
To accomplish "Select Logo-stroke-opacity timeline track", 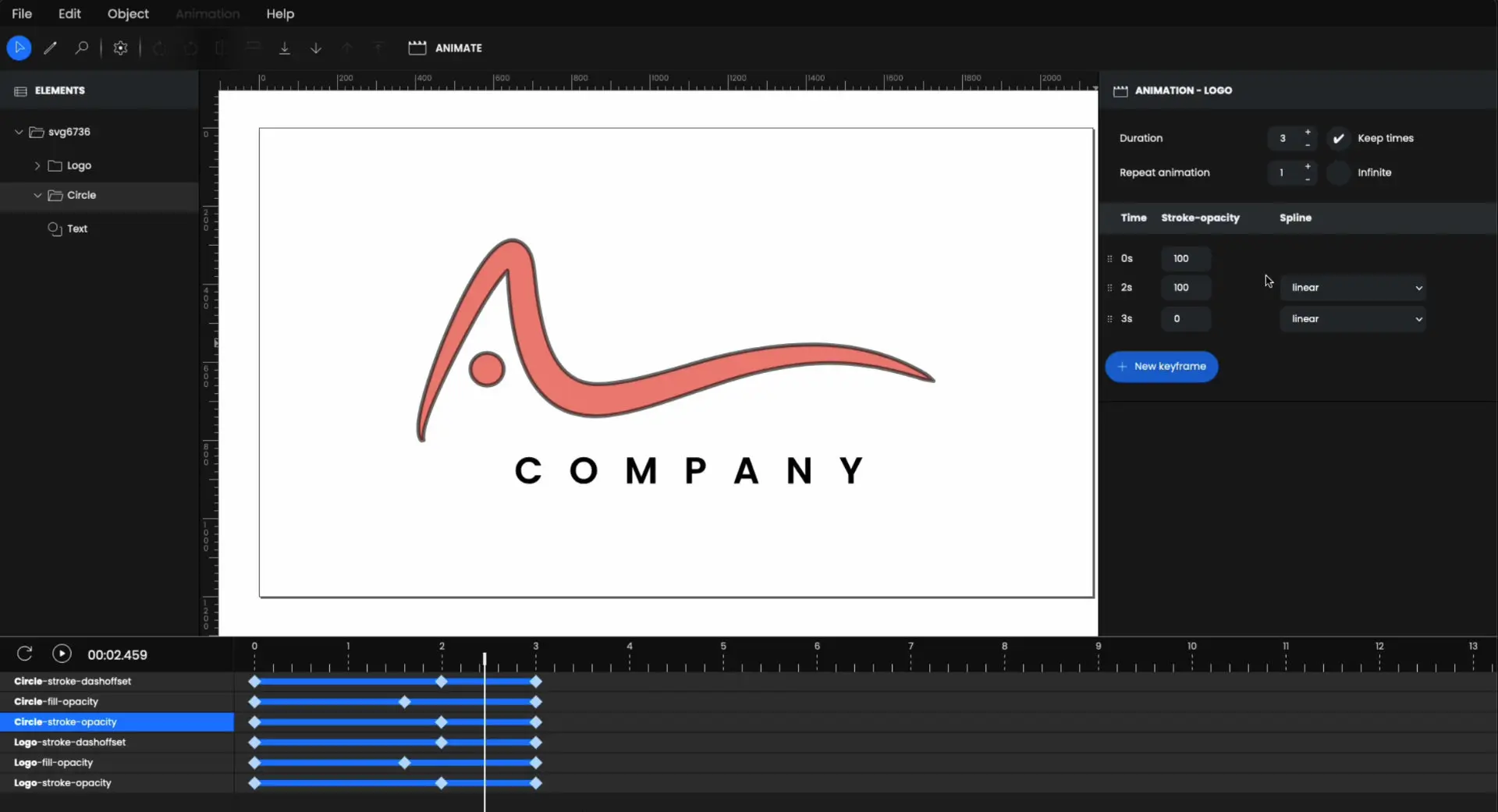I will [x=117, y=782].
